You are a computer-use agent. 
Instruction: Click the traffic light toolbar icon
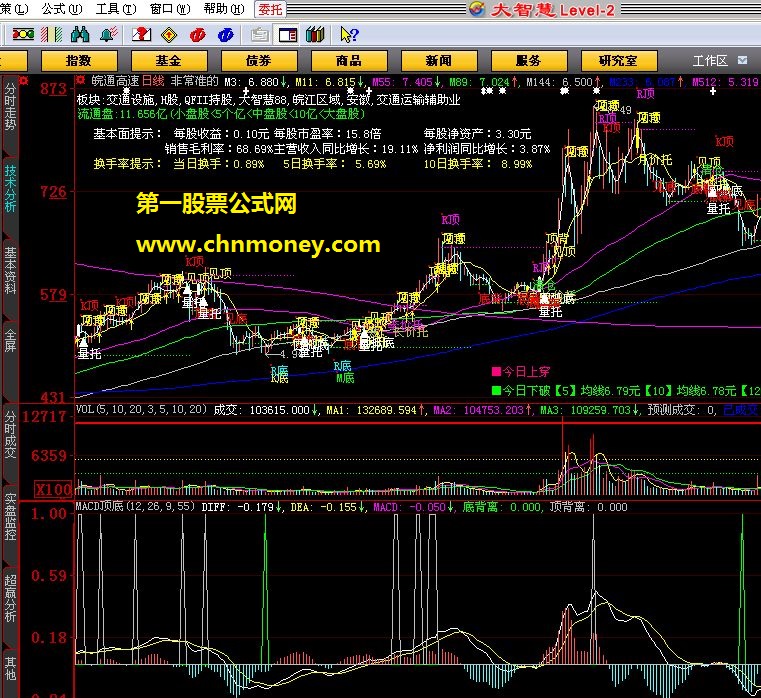pos(23,34)
